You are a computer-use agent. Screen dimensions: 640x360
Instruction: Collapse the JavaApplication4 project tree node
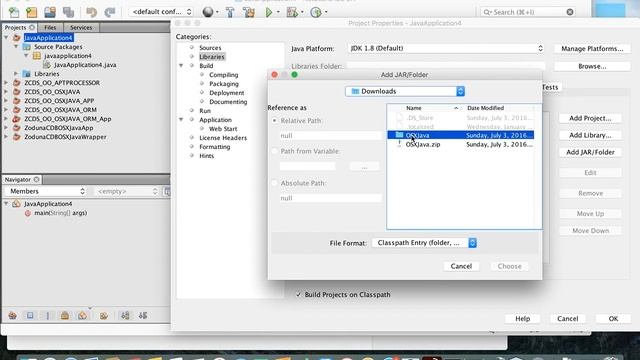(6, 38)
